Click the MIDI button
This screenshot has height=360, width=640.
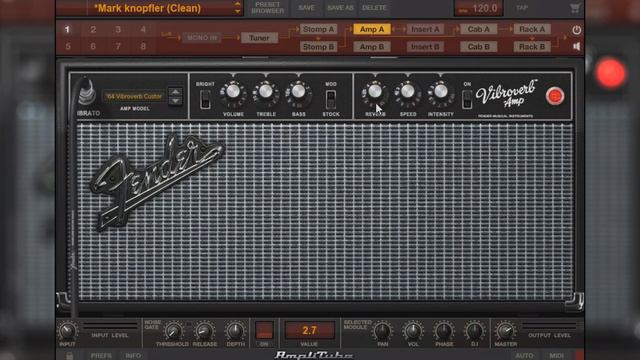(x=556, y=356)
